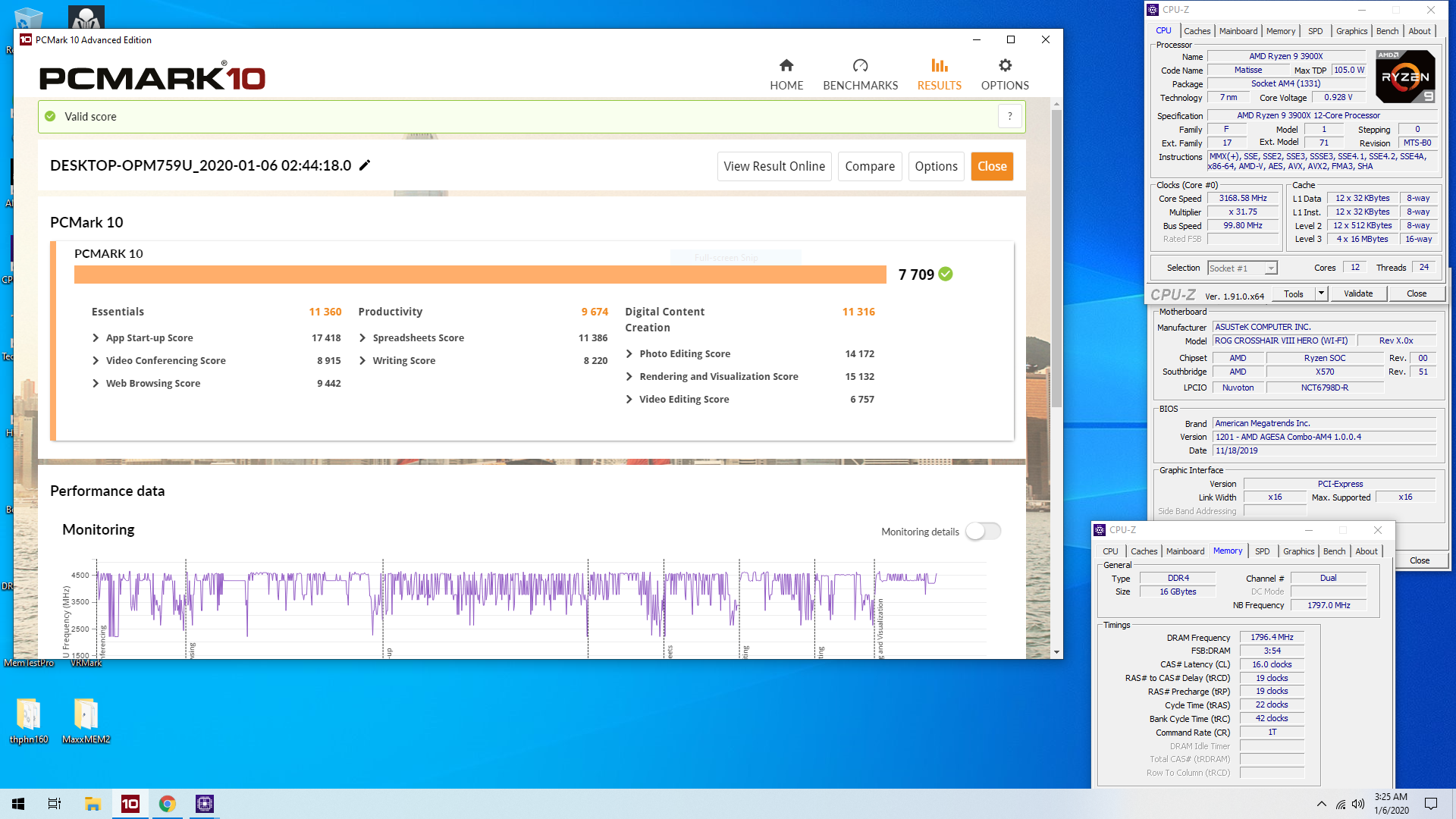Open About tab in lower CPU-Z window
This screenshot has width=1456, height=819.
[1367, 551]
